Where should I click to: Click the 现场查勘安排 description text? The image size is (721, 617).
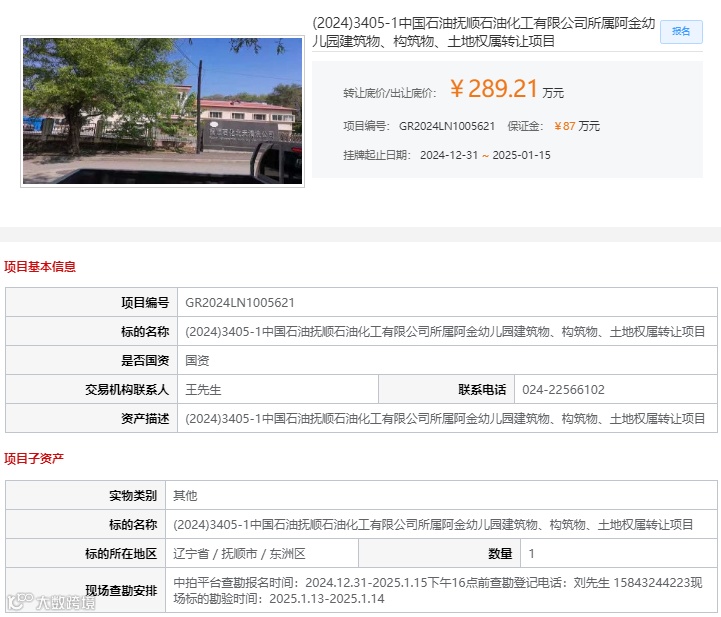coord(438,590)
